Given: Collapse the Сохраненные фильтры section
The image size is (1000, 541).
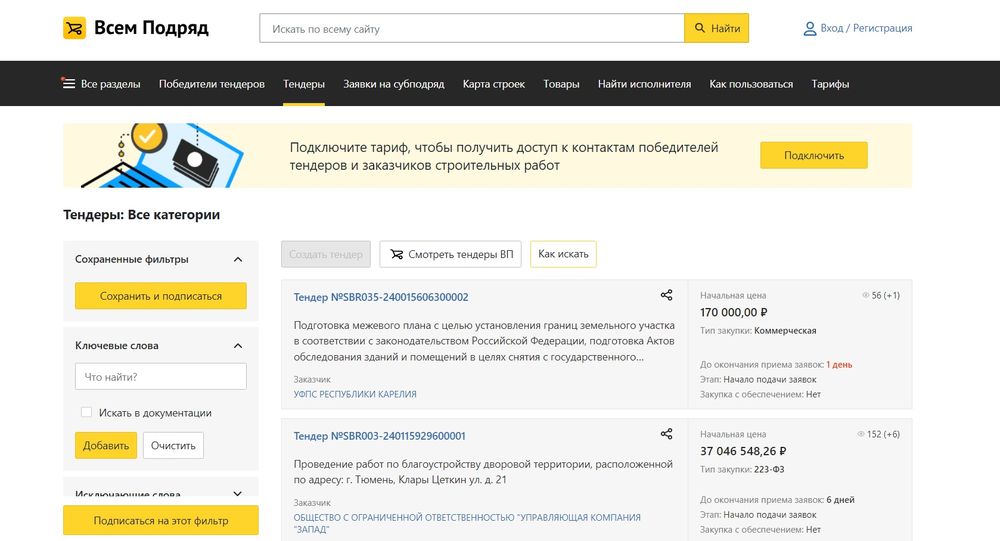Looking at the screenshot, I should click(238, 260).
